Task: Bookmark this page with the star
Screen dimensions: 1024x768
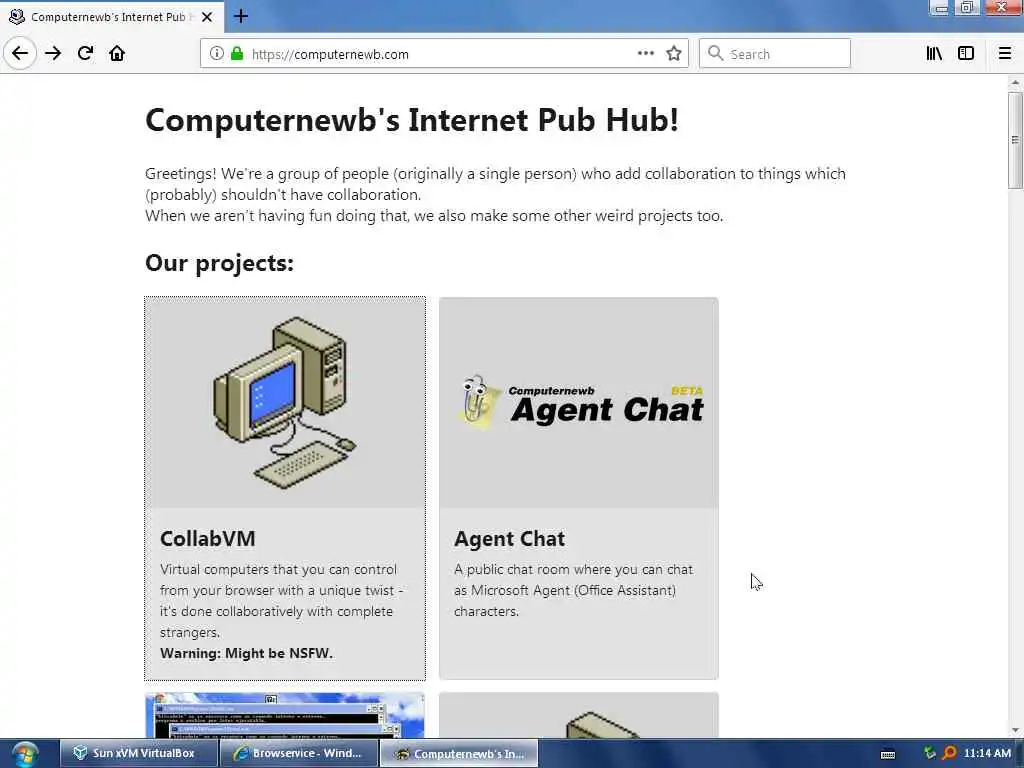Action: (x=674, y=54)
